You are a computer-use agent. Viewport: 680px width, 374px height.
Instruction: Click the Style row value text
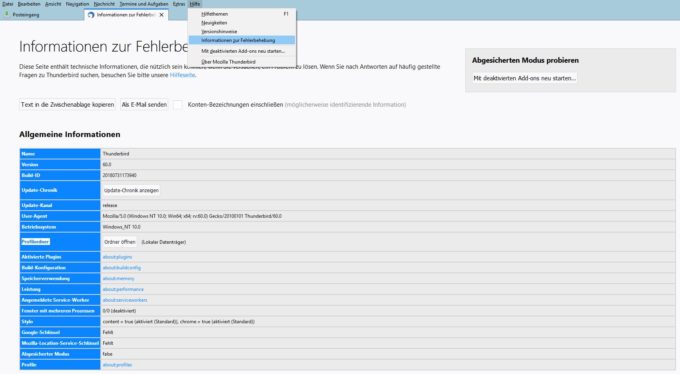coord(179,322)
